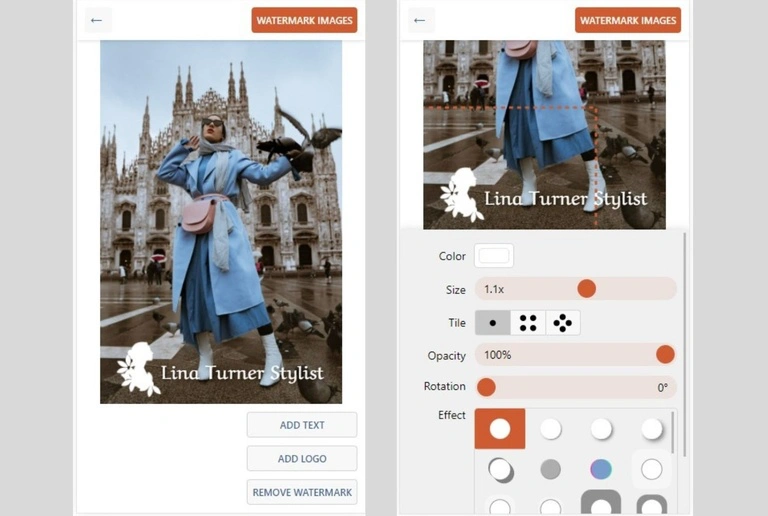Screen dimensions: 768x516
Task: Choose the blue-purple gradient circle effect
Action: [601, 469]
